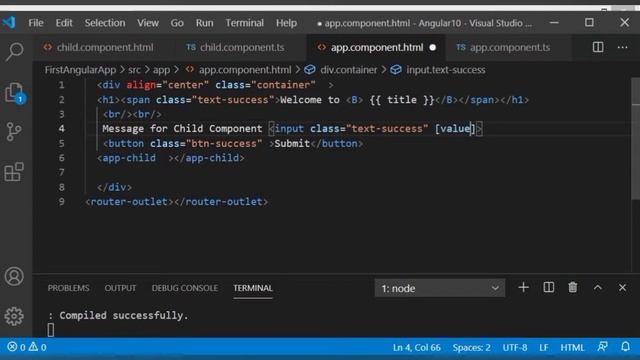
Task: Open the Extensions view
Action: click(14, 172)
